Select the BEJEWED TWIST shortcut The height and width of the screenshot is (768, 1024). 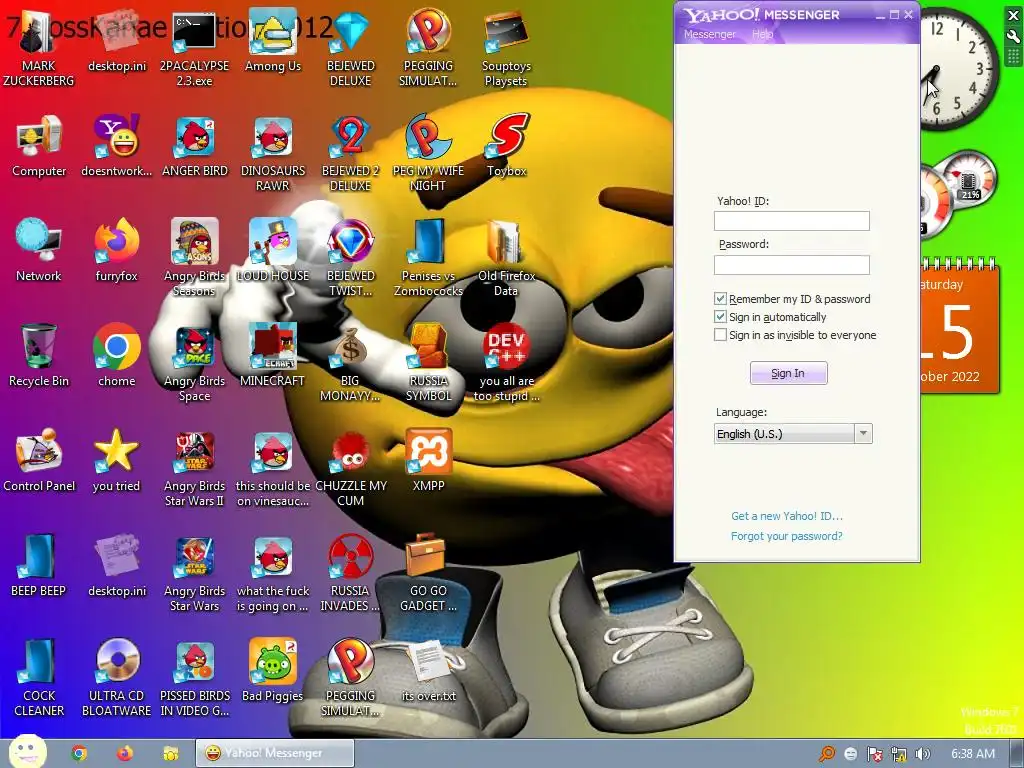pyautogui.click(x=351, y=257)
